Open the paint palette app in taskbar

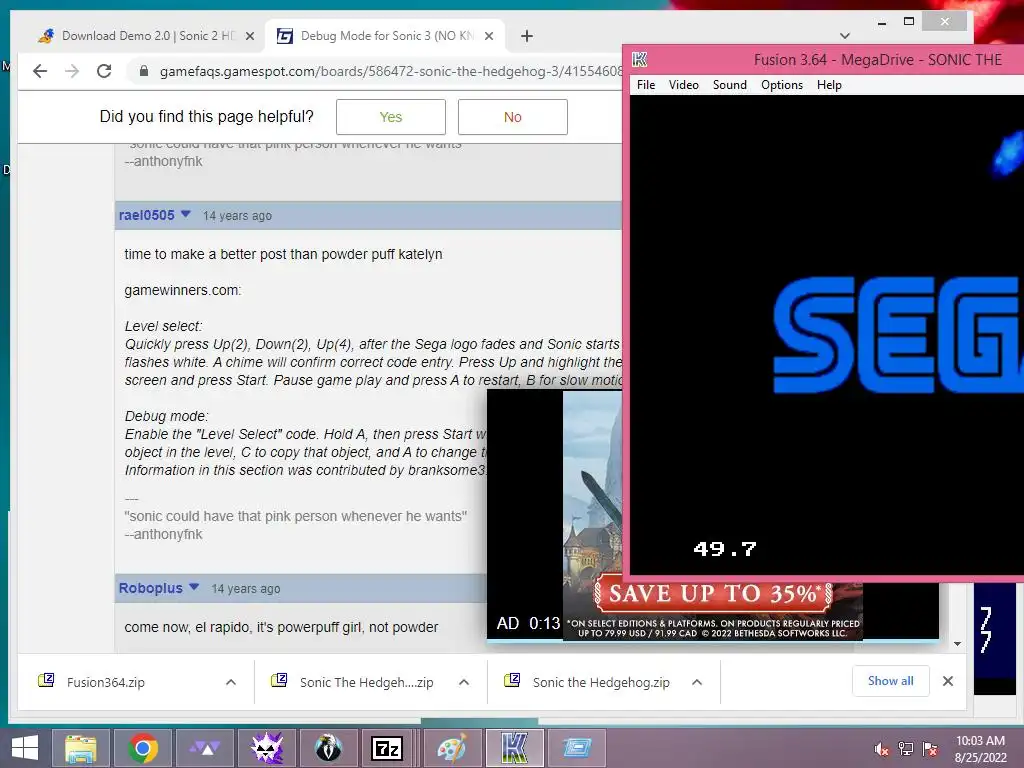click(452, 748)
